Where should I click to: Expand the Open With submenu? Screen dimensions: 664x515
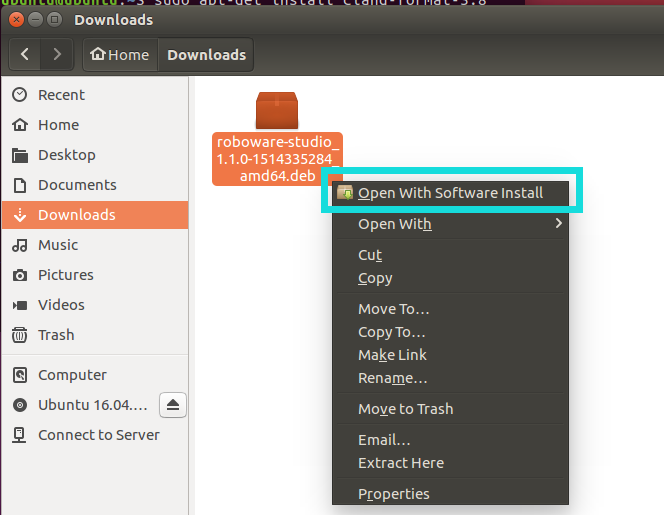pos(451,224)
